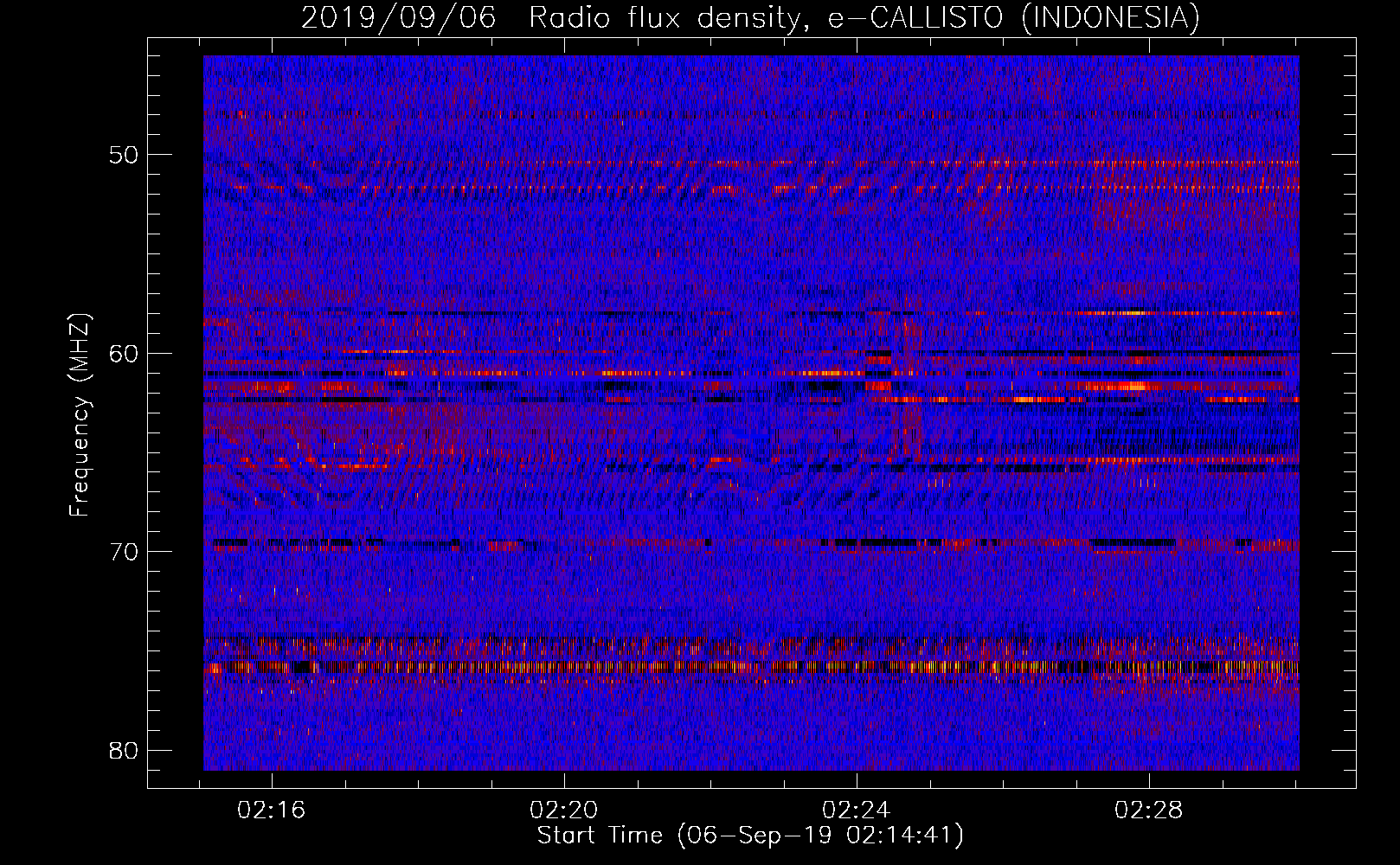Click the 02:16 time tick label
Viewport: 1400px width, 865px height.
272,811
